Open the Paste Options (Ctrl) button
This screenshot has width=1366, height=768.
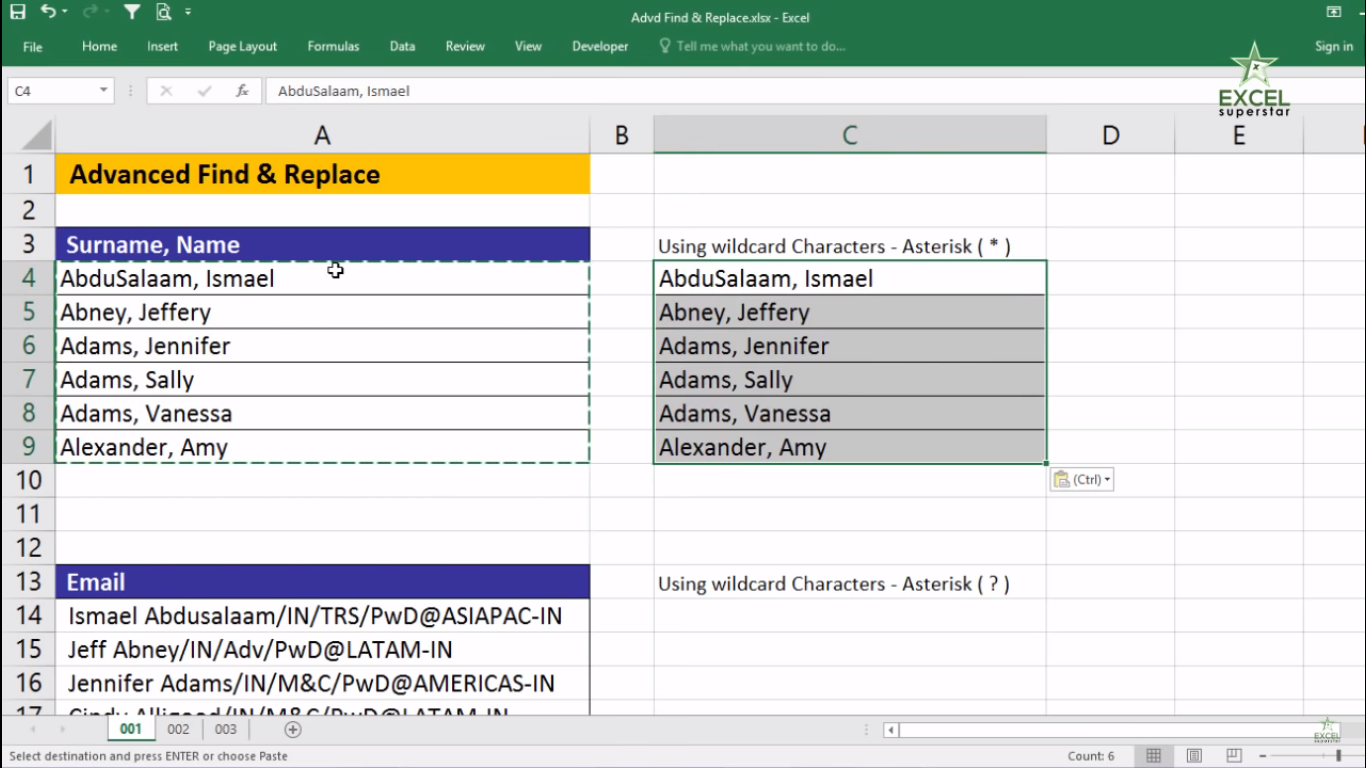point(1081,480)
